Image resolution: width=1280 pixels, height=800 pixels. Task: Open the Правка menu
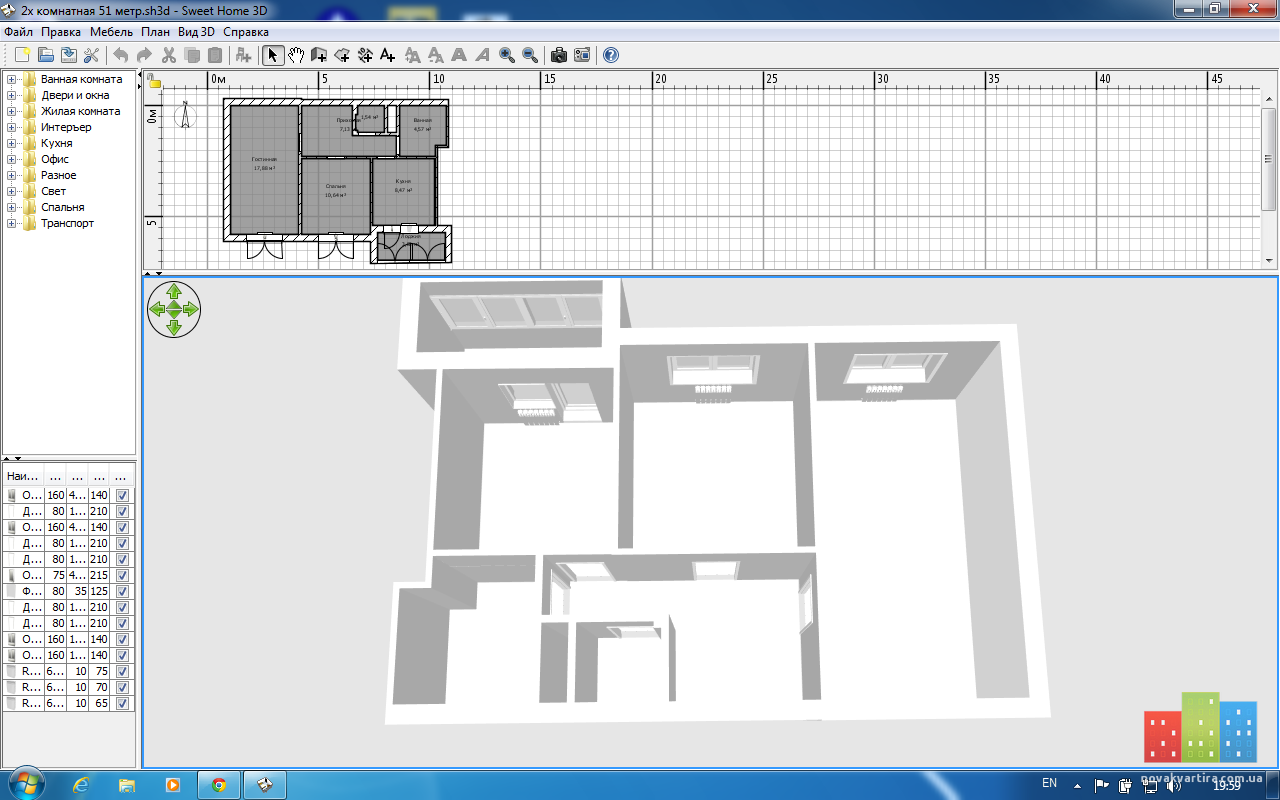(x=61, y=32)
